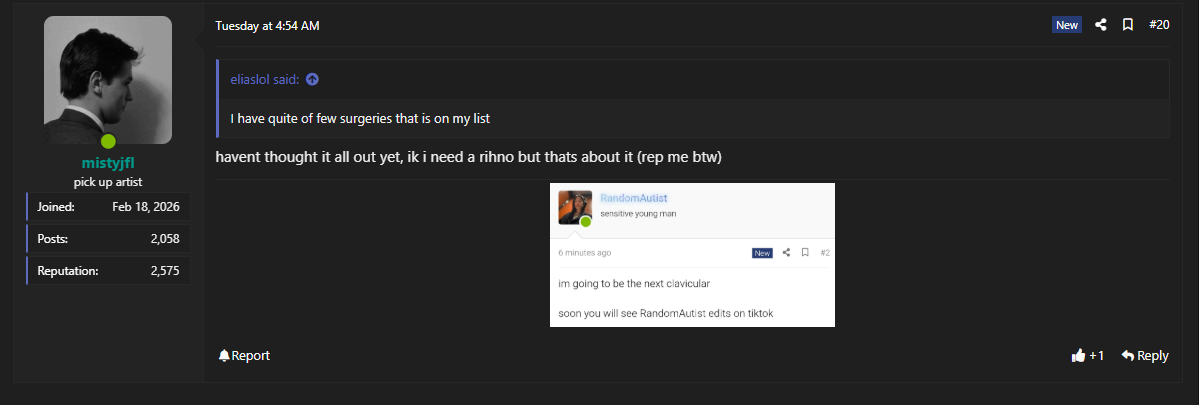The height and width of the screenshot is (405, 1199).
Task: Report this post
Action: coord(244,355)
